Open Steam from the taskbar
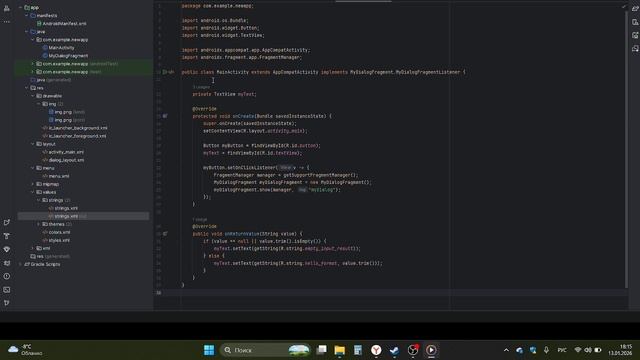Viewport: 640px width, 360px height. 394,350
